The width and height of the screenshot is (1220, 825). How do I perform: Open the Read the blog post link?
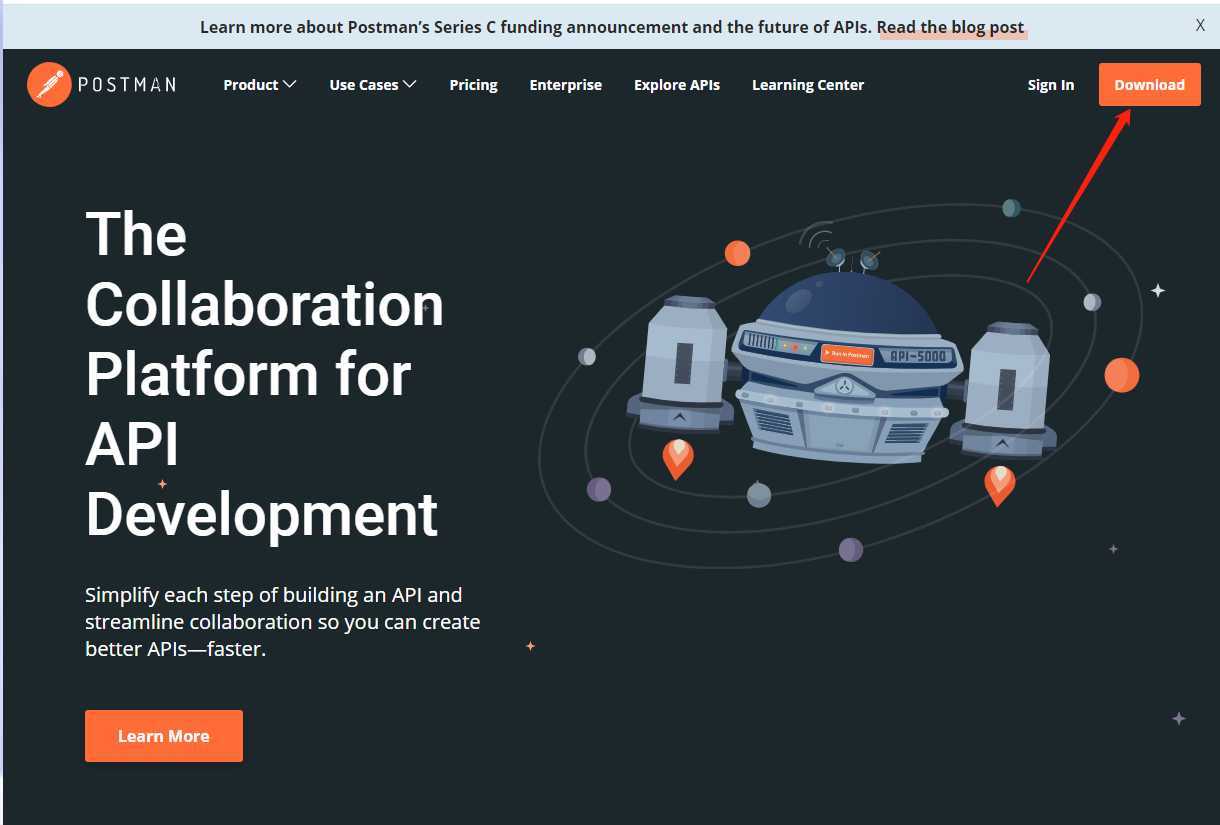(x=951, y=27)
